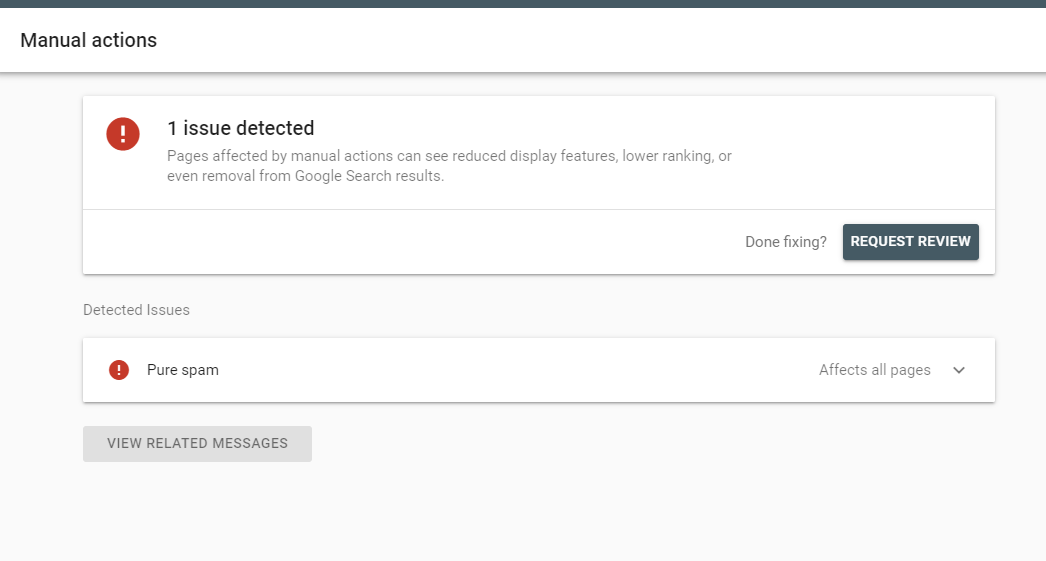Click the 'Done fixing?' prompt text

785,242
